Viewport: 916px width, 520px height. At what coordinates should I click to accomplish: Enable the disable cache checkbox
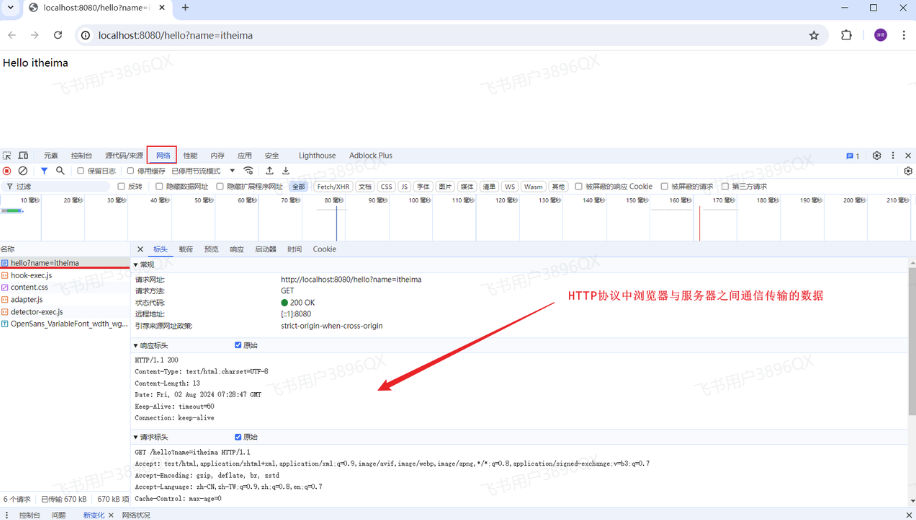pyautogui.click(x=130, y=171)
